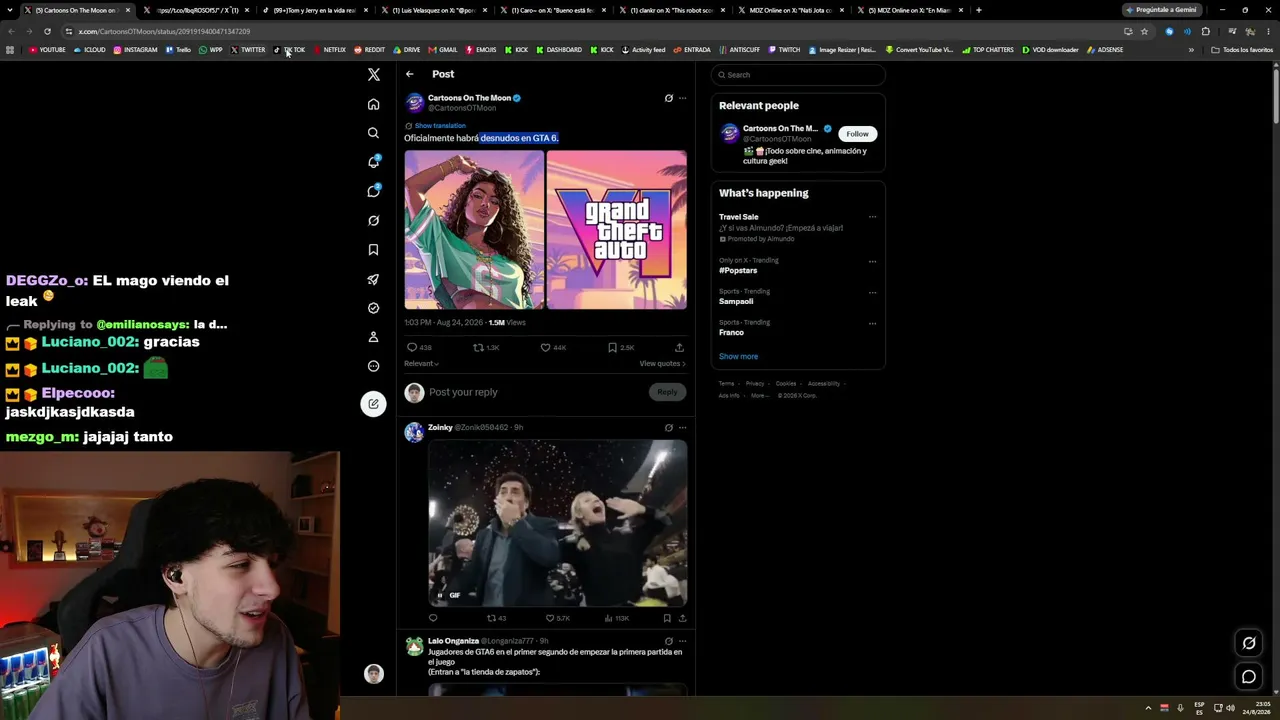The width and height of the screenshot is (1280, 720).
Task: Switch to Luis Velasquez on X tab
Action: point(433,10)
